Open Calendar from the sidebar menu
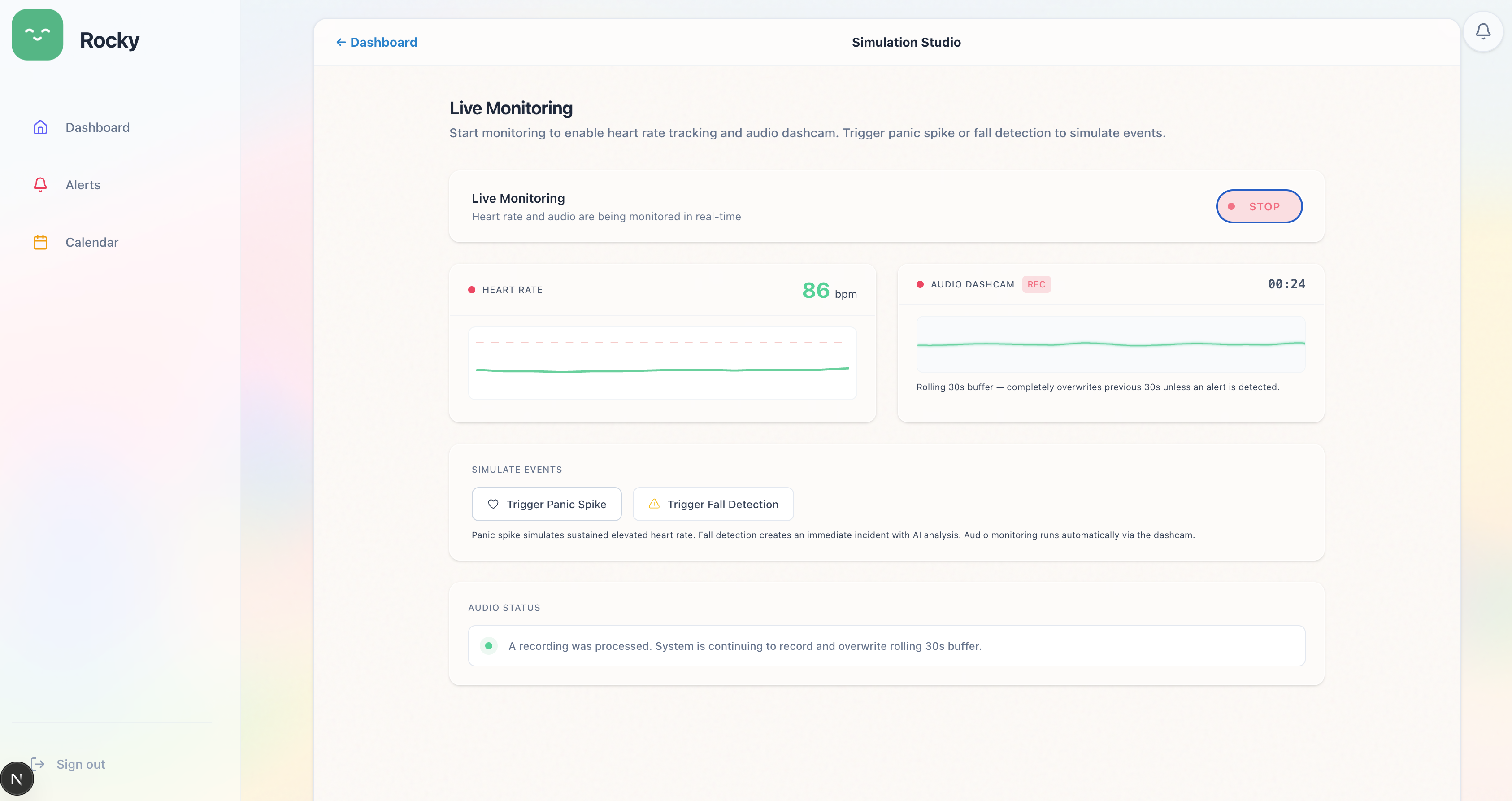Viewport: 1512px width, 801px height. (x=91, y=243)
